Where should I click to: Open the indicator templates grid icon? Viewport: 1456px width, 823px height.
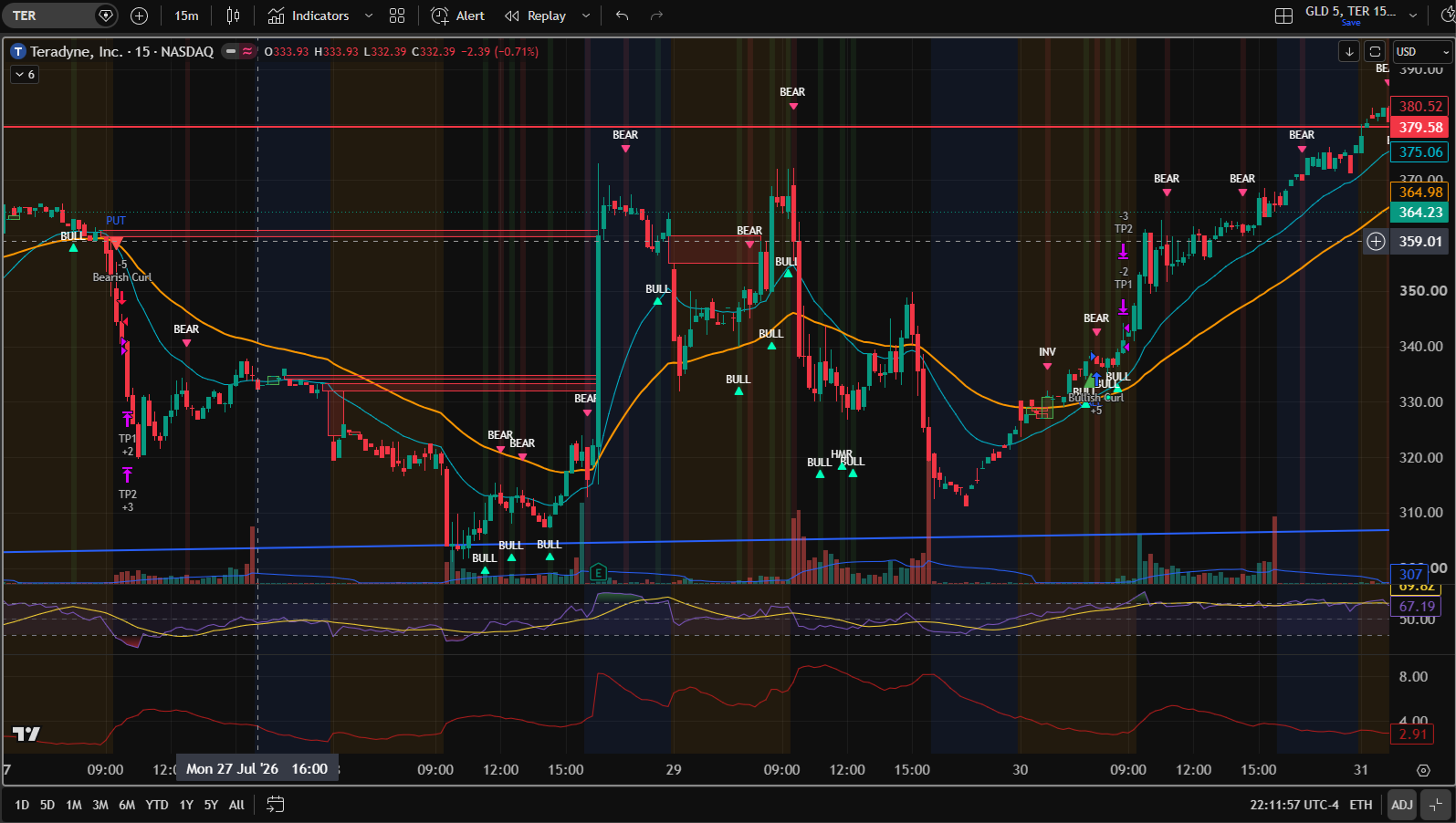coord(397,16)
